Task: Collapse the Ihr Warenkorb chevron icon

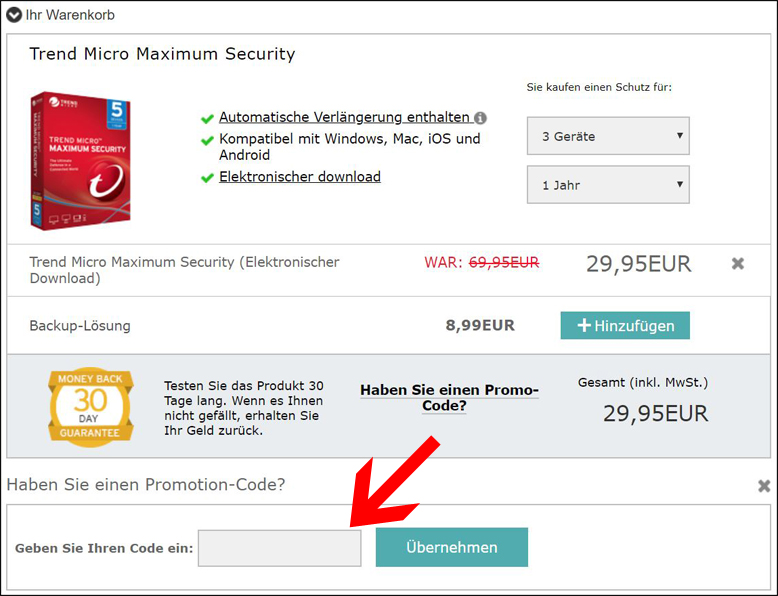Action: tap(14, 15)
